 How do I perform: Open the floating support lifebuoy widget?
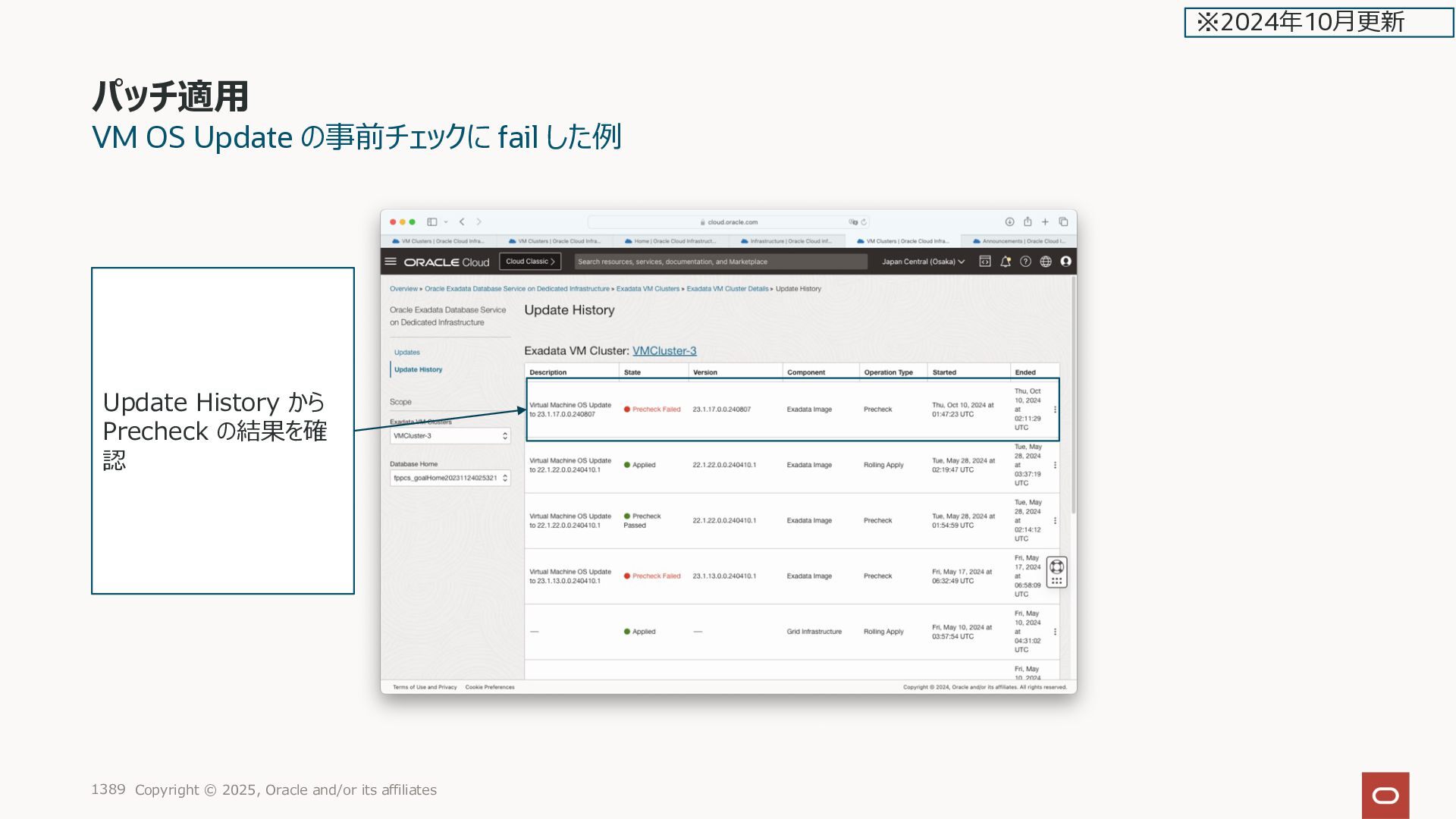point(1056,566)
